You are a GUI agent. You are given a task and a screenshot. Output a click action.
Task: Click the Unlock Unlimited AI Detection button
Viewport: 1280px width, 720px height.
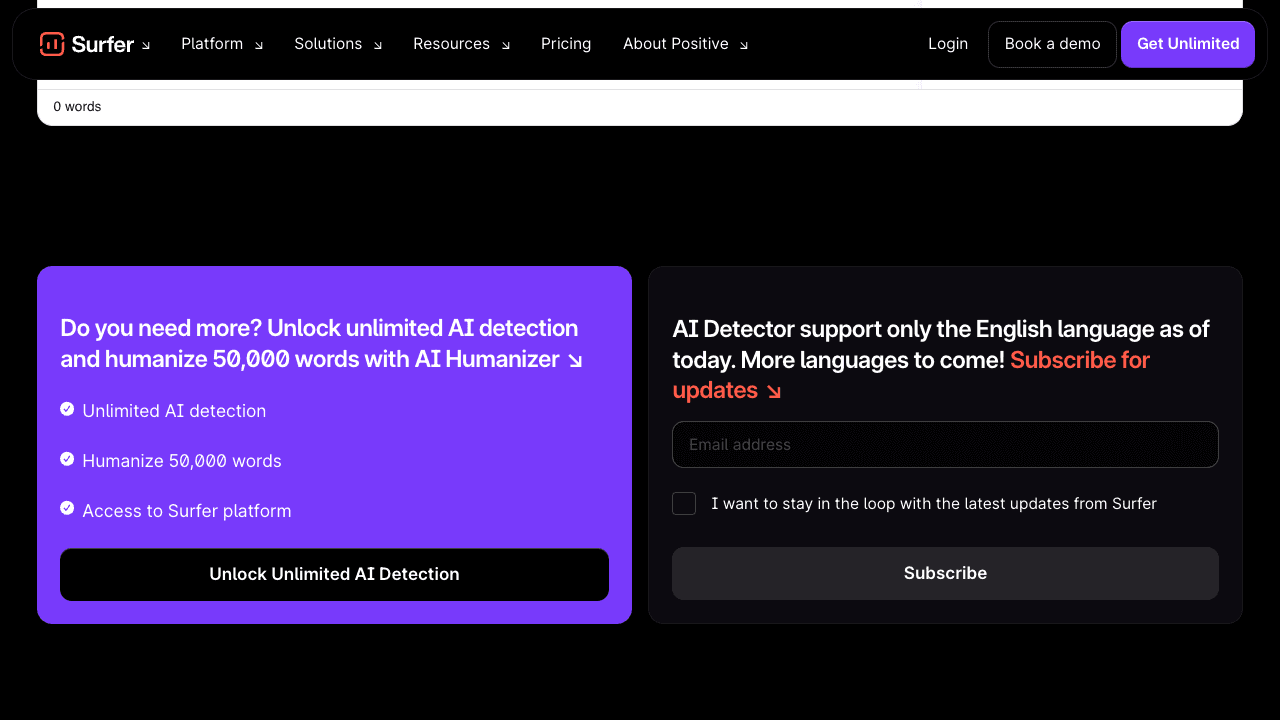tap(334, 574)
